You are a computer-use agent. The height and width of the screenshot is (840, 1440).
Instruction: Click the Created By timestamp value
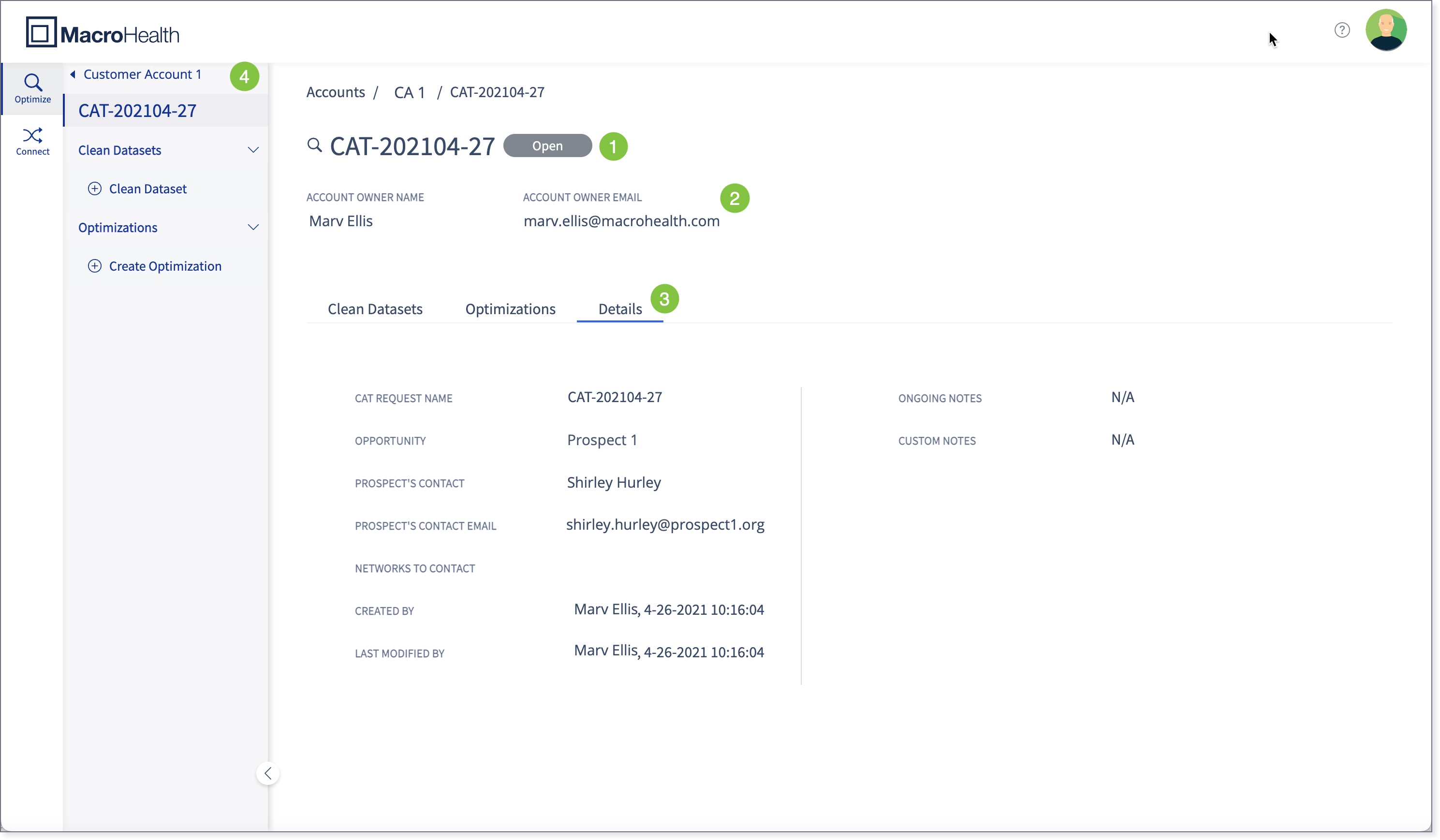point(669,610)
